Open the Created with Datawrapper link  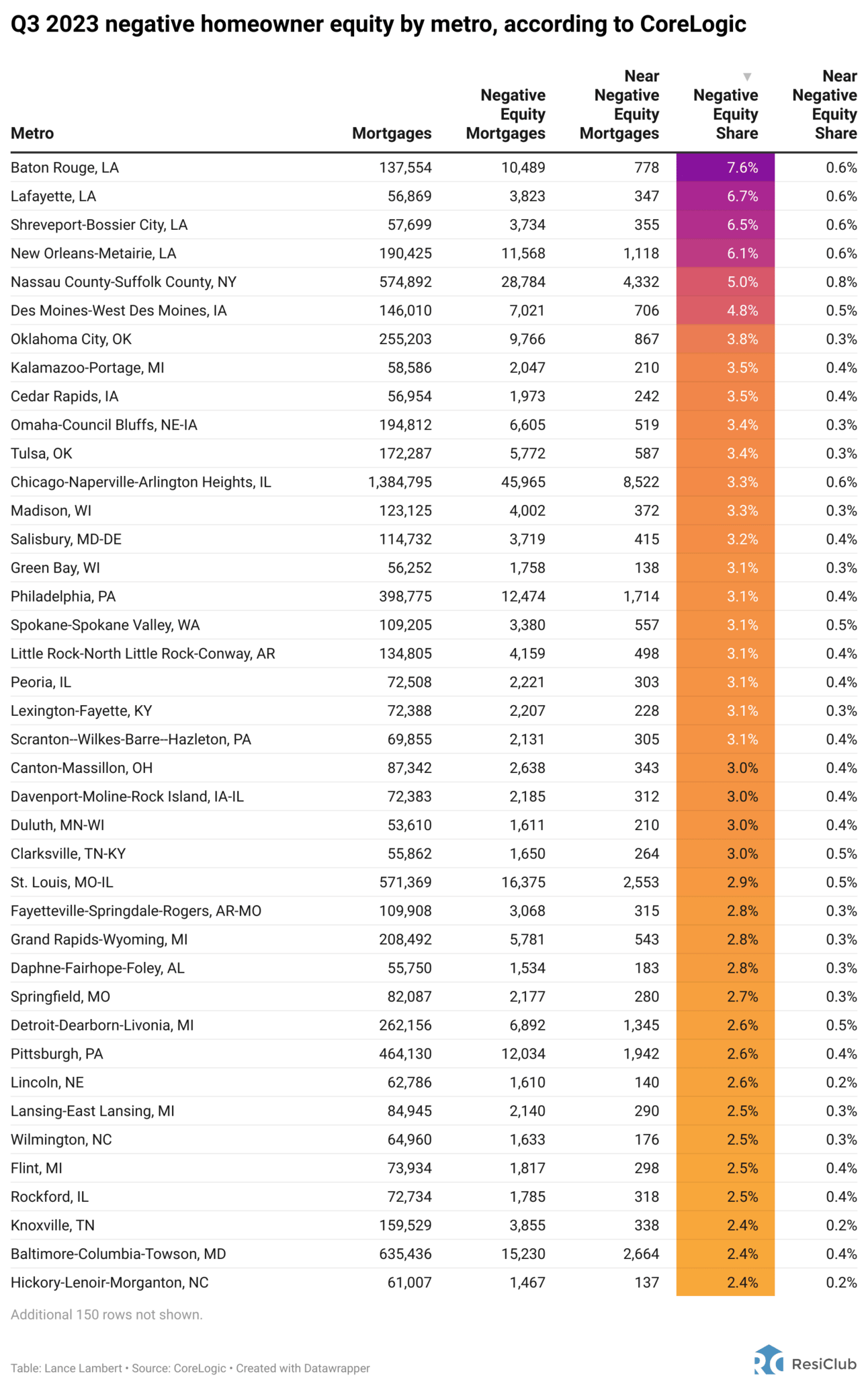click(303, 1368)
